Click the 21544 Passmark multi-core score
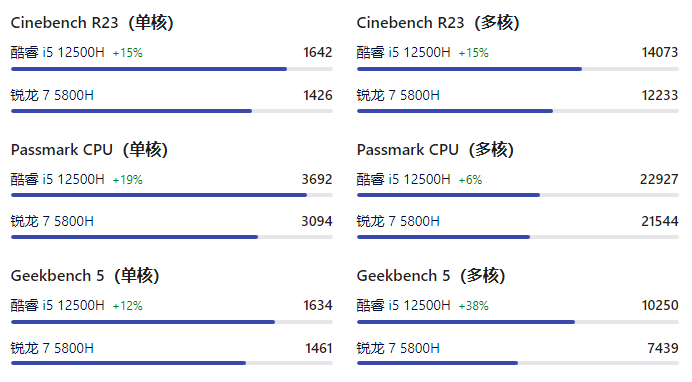 pos(660,221)
